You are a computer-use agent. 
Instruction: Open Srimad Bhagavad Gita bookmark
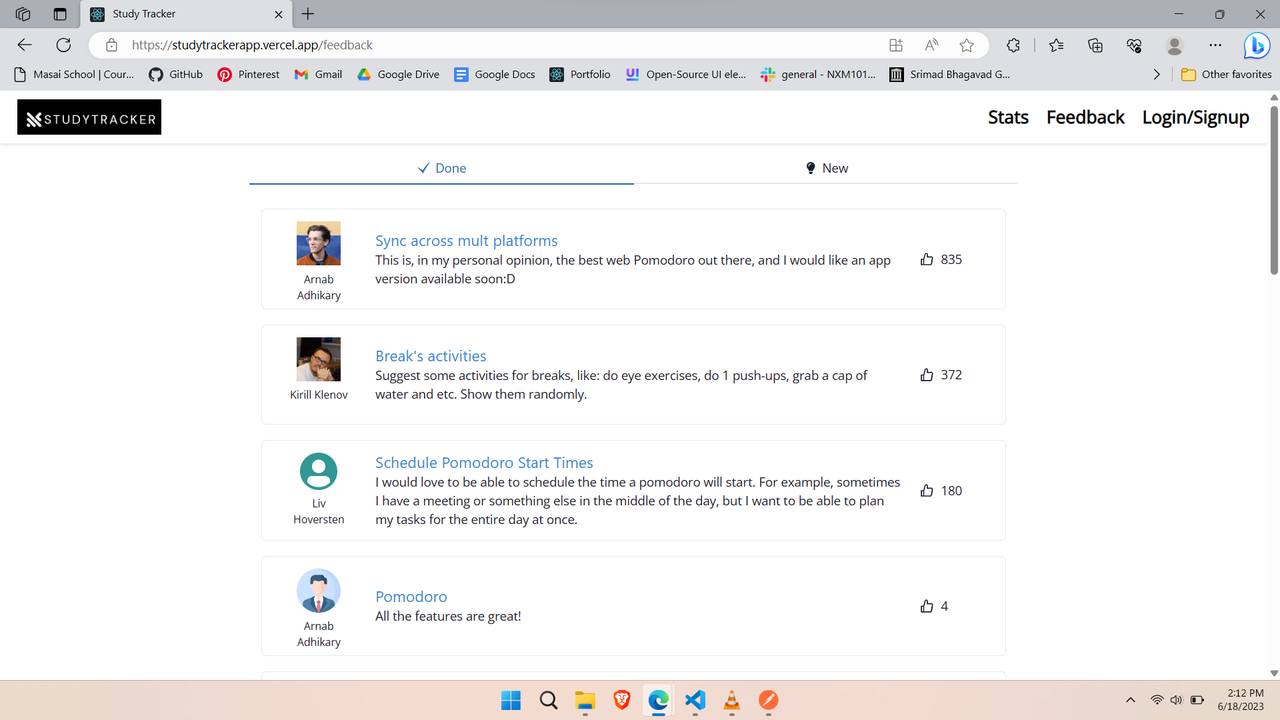(950, 74)
